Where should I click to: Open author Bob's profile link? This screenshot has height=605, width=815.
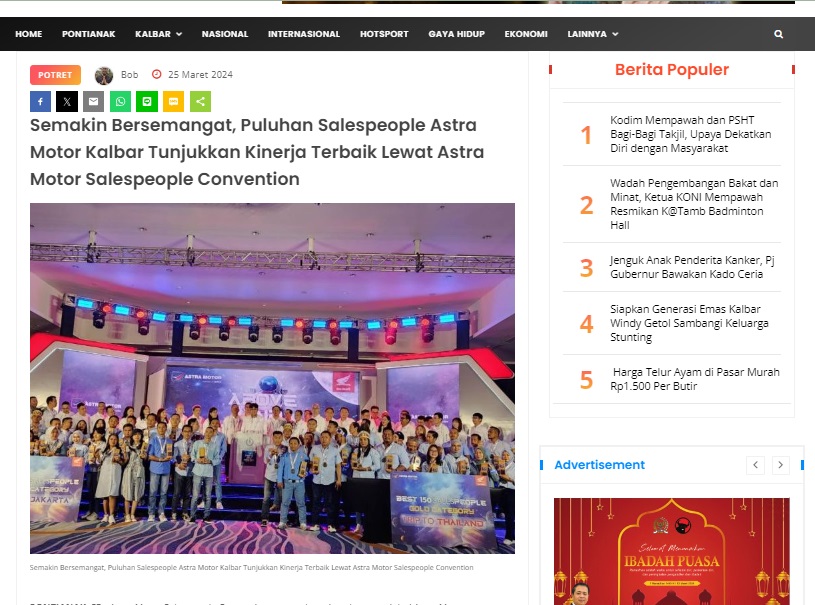[129, 75]
